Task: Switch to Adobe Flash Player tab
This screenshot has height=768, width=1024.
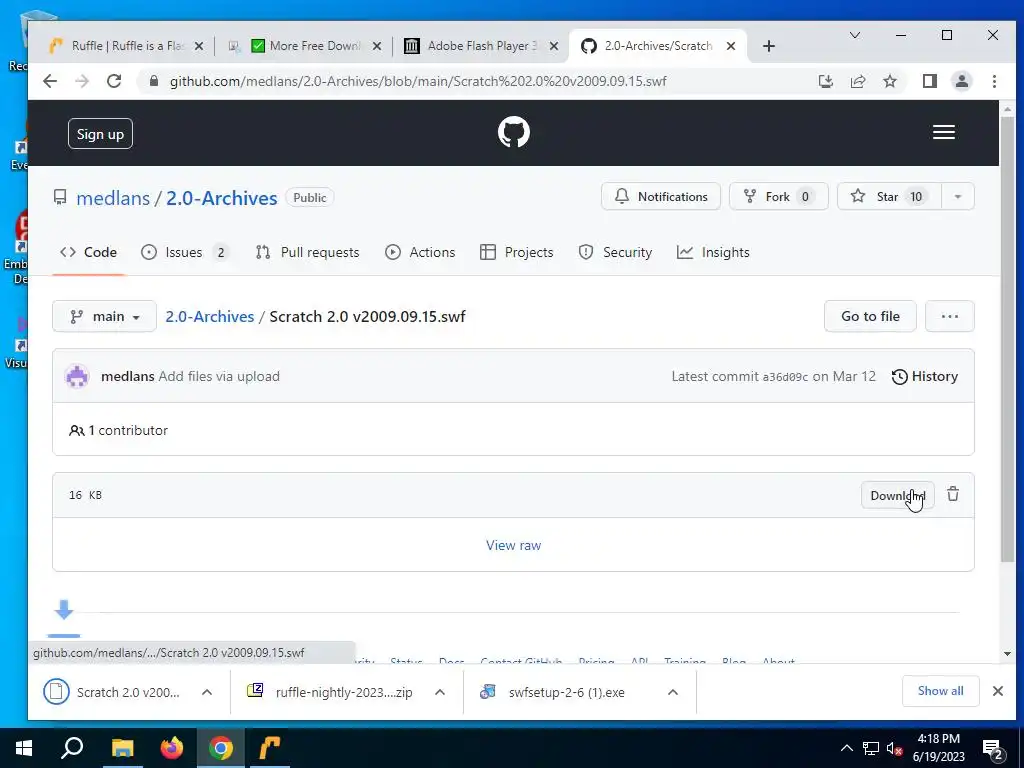Action: click(482, 46)
